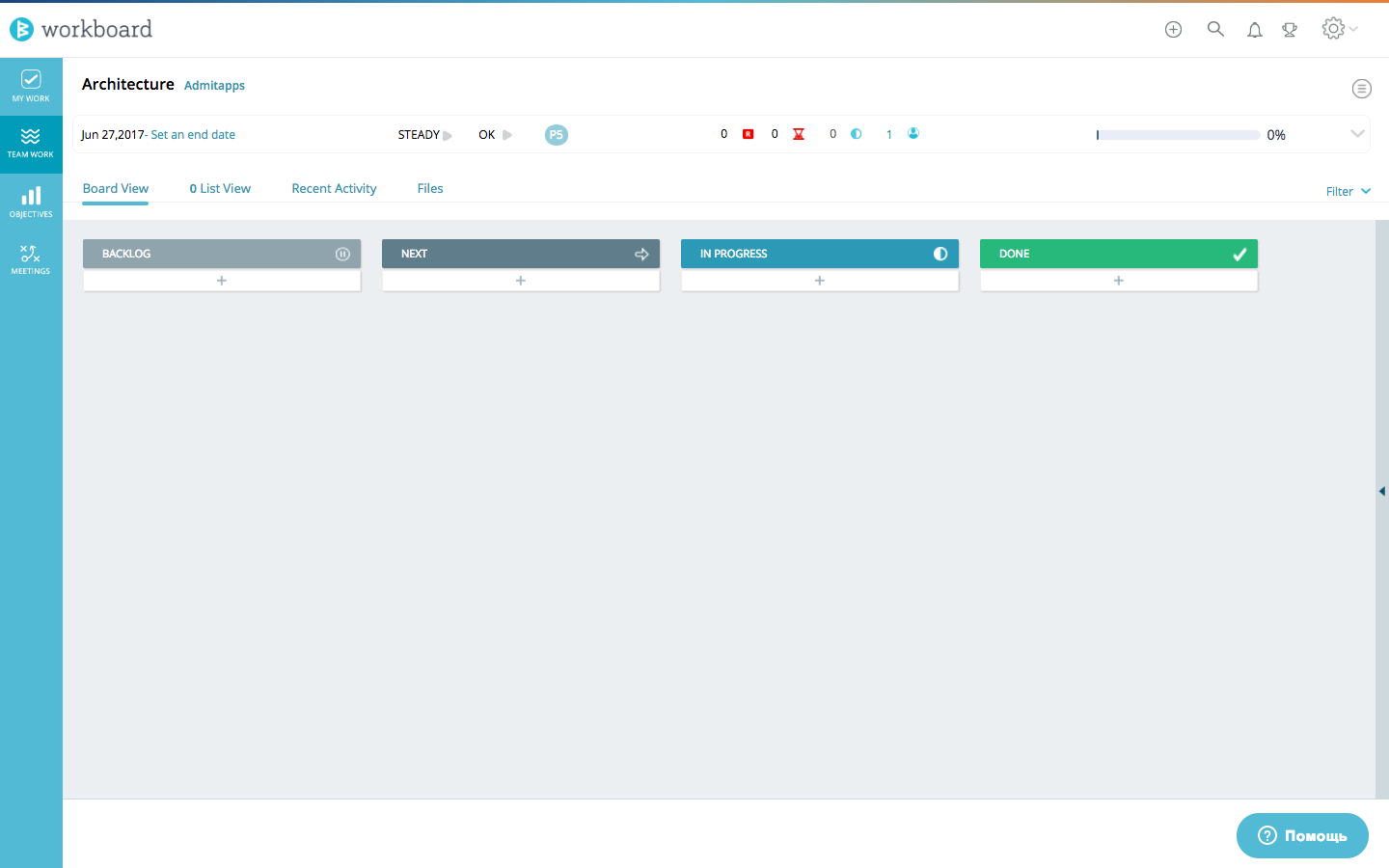
Task: Click the red hourglass overdue indicator
Action: [x=798, y=134]
